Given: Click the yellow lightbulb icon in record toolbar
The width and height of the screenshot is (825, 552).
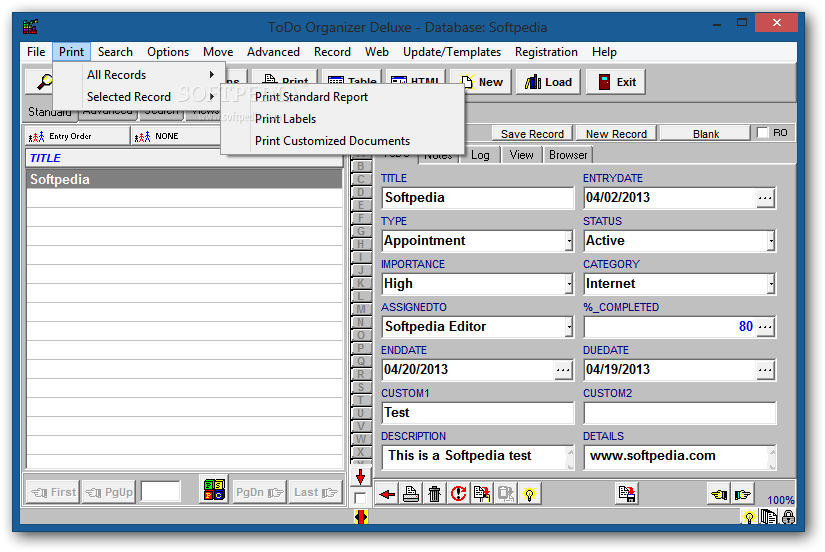Looking at the screenshot, I should click(x=529, y=494).
